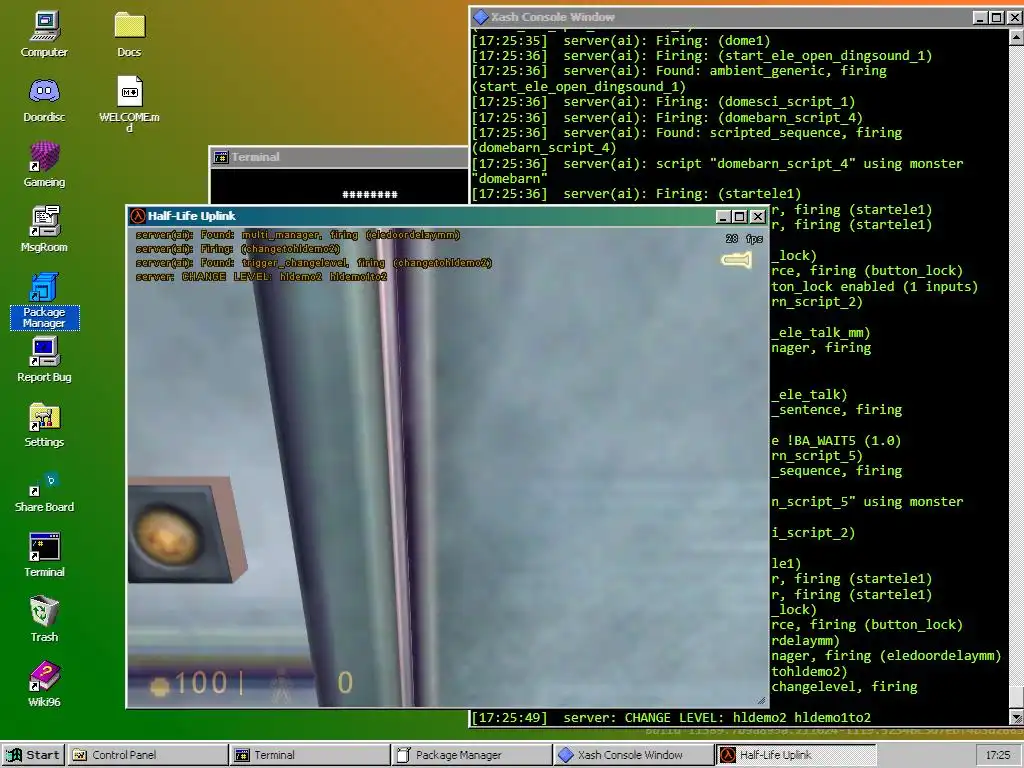Click console line 'e !BA_WAIT5 (1.0)'
This screenshot has width=1024, height=768.
click(x=836, y=441)
